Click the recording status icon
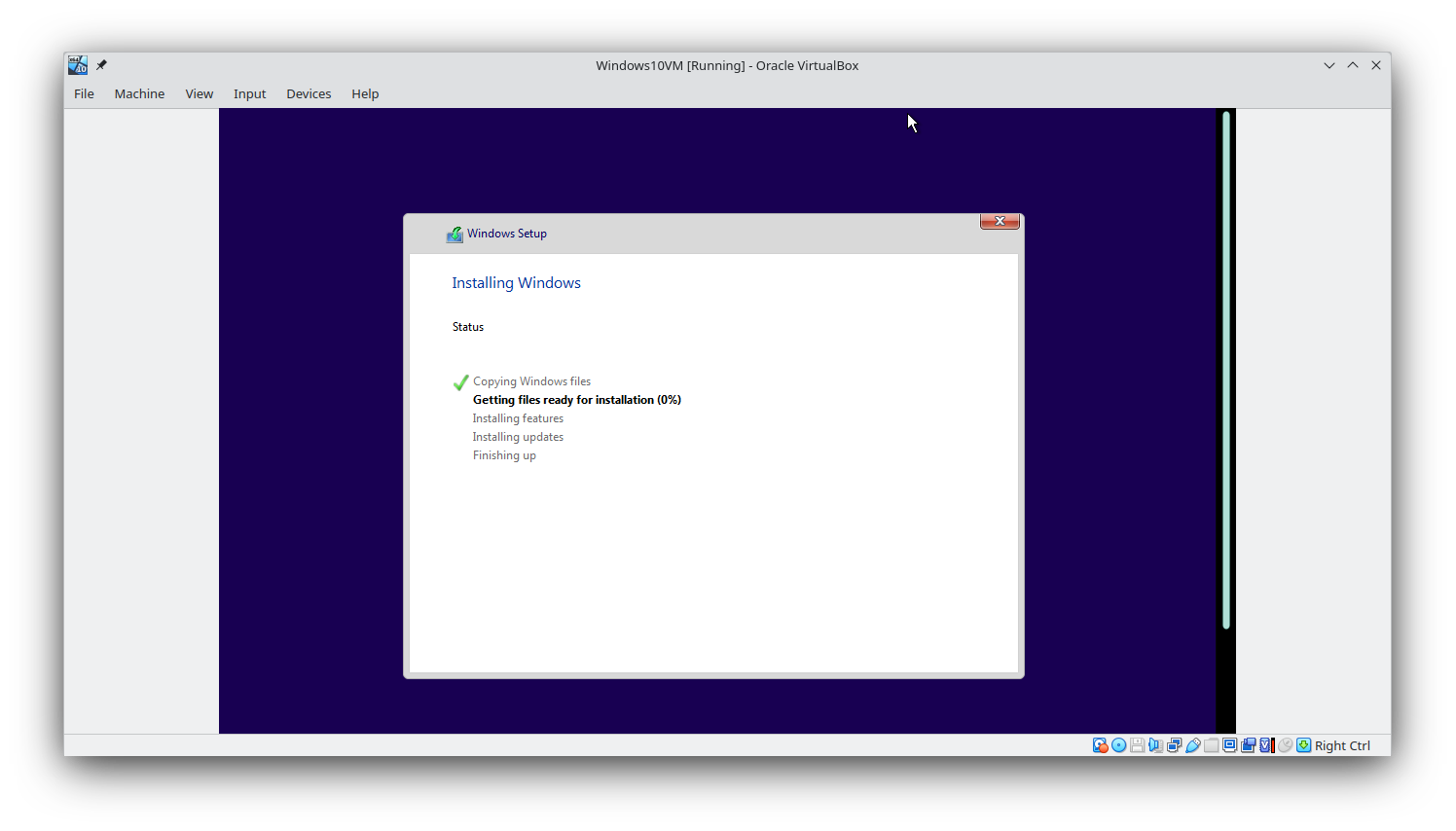The width and height of the screenshot is (1456, 831). (x=1248, y=745)
